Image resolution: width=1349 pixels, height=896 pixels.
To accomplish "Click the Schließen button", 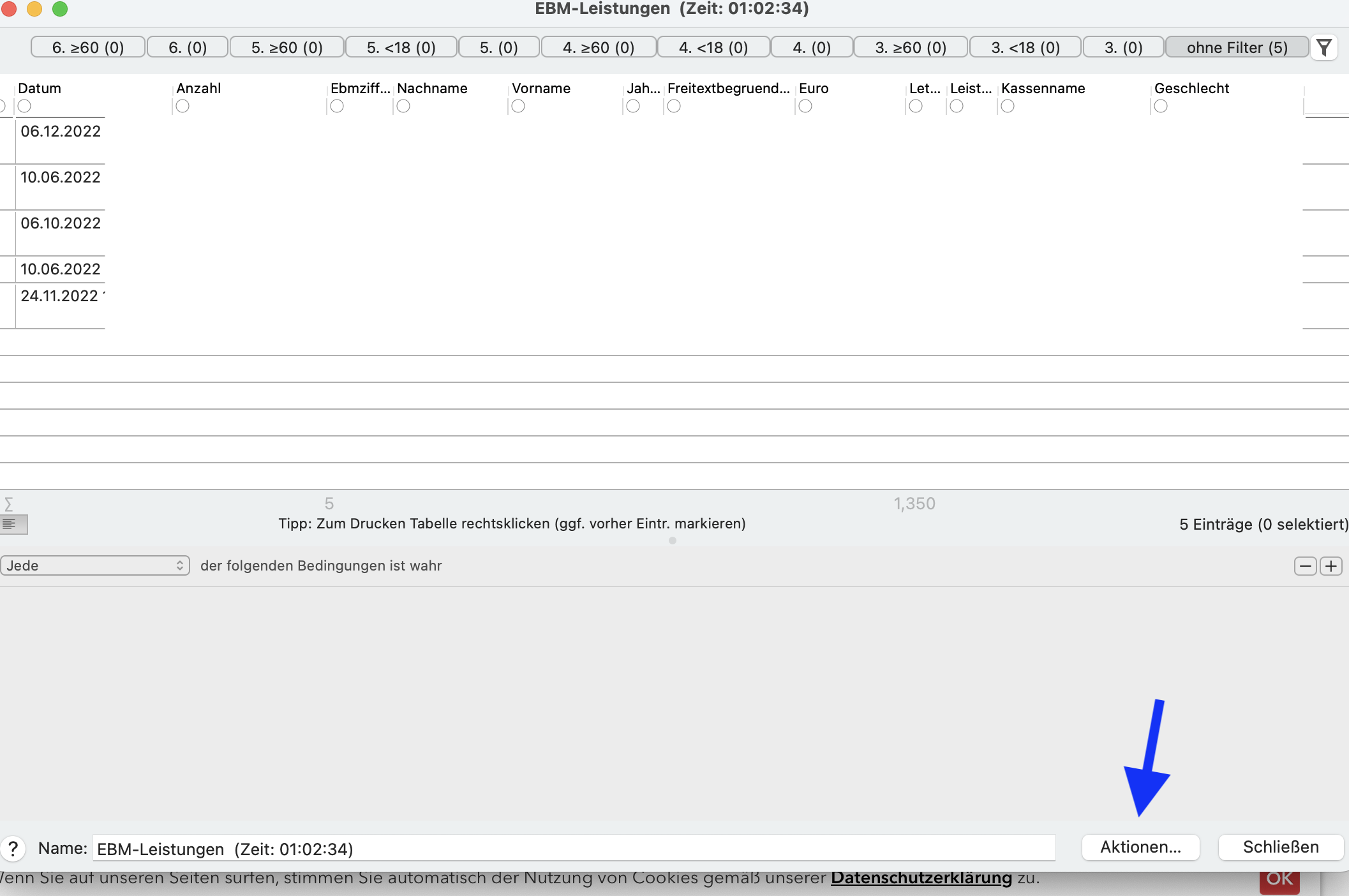I will click(1281, 847).
